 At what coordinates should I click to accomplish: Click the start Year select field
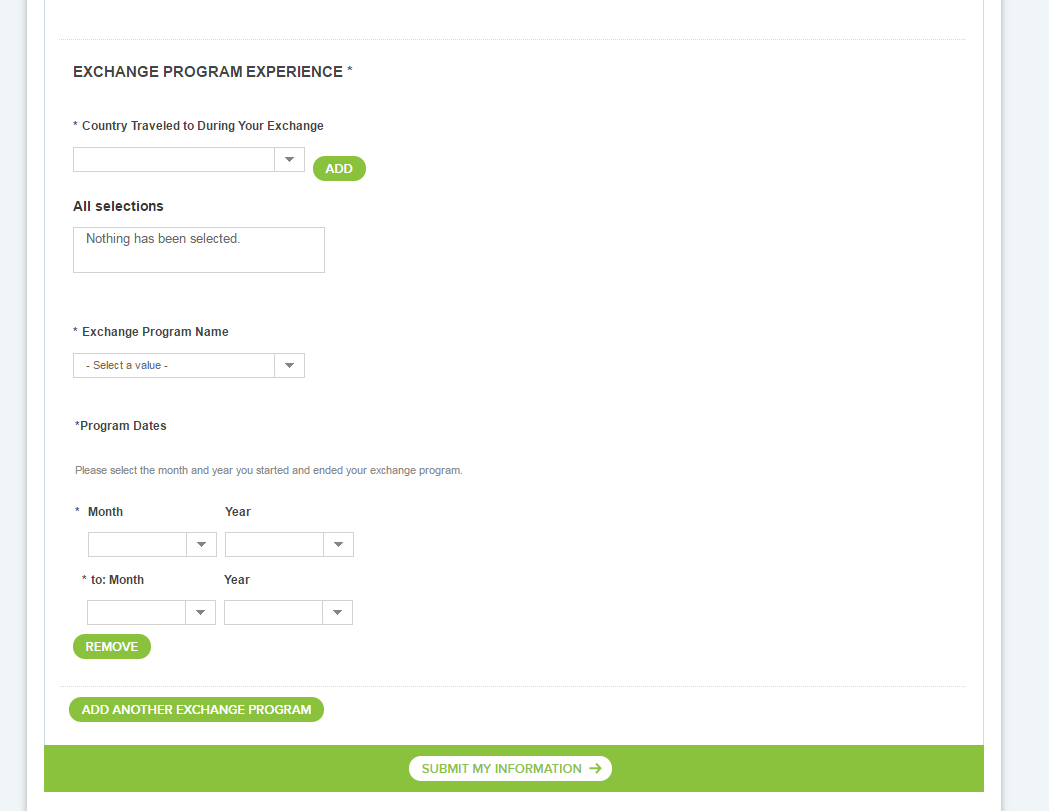tap(275, 545)
